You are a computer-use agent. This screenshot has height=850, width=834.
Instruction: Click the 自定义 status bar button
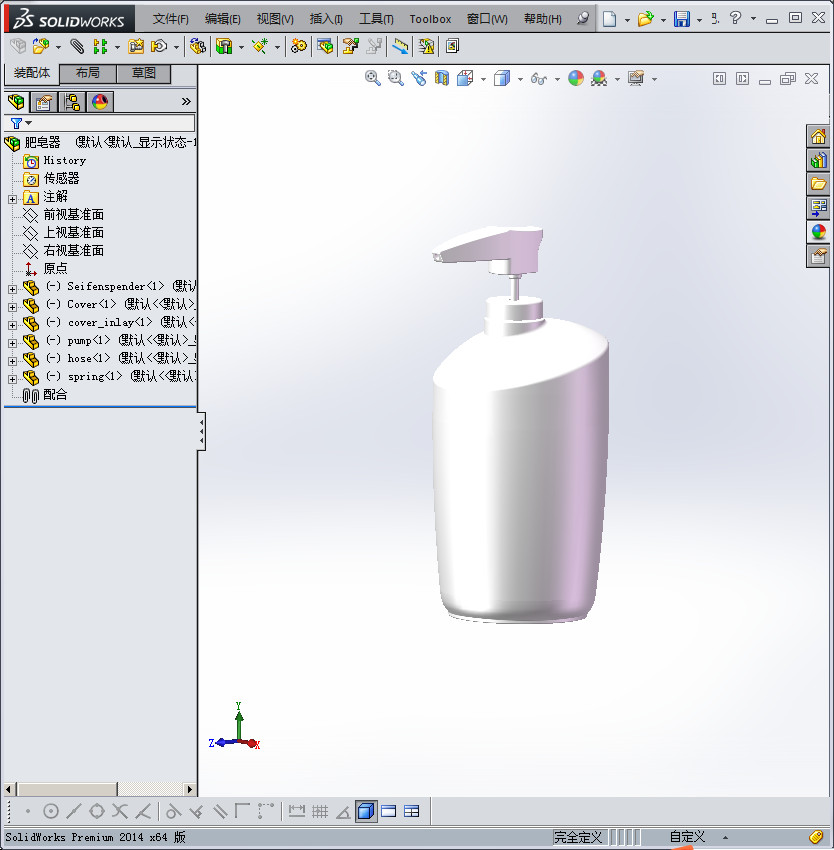687,837
